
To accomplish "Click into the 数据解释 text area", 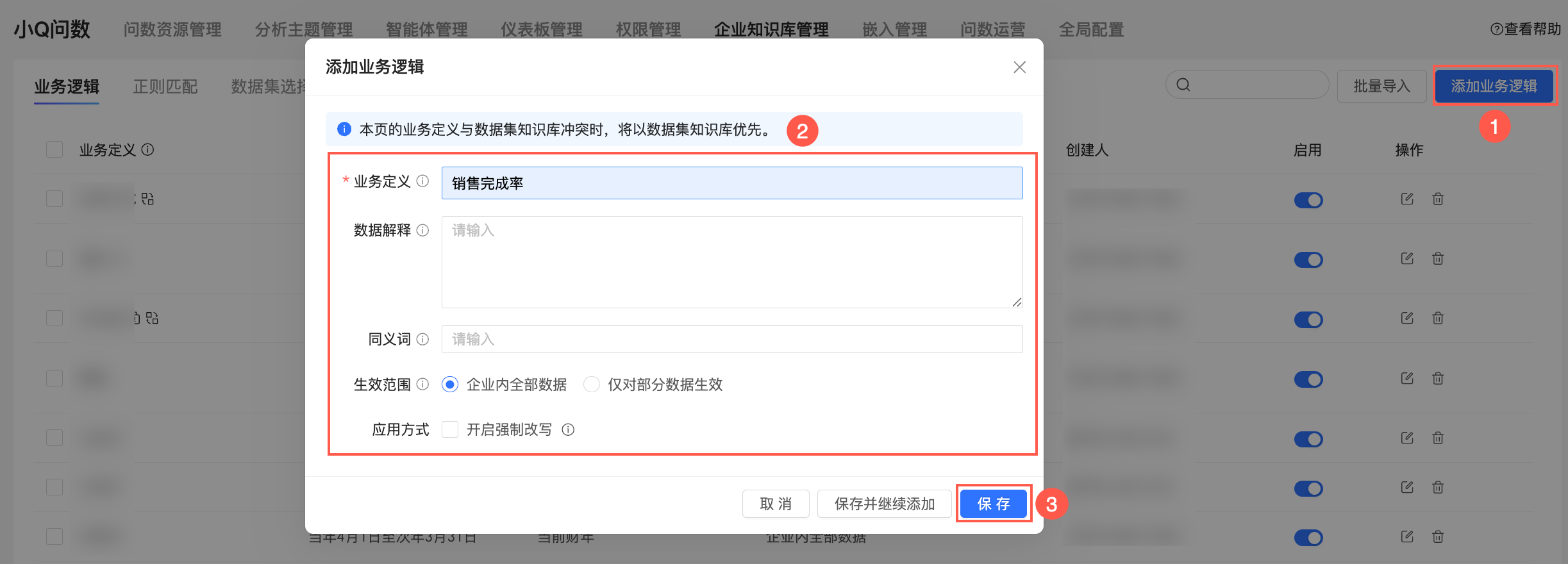I will tap(732, 262).
